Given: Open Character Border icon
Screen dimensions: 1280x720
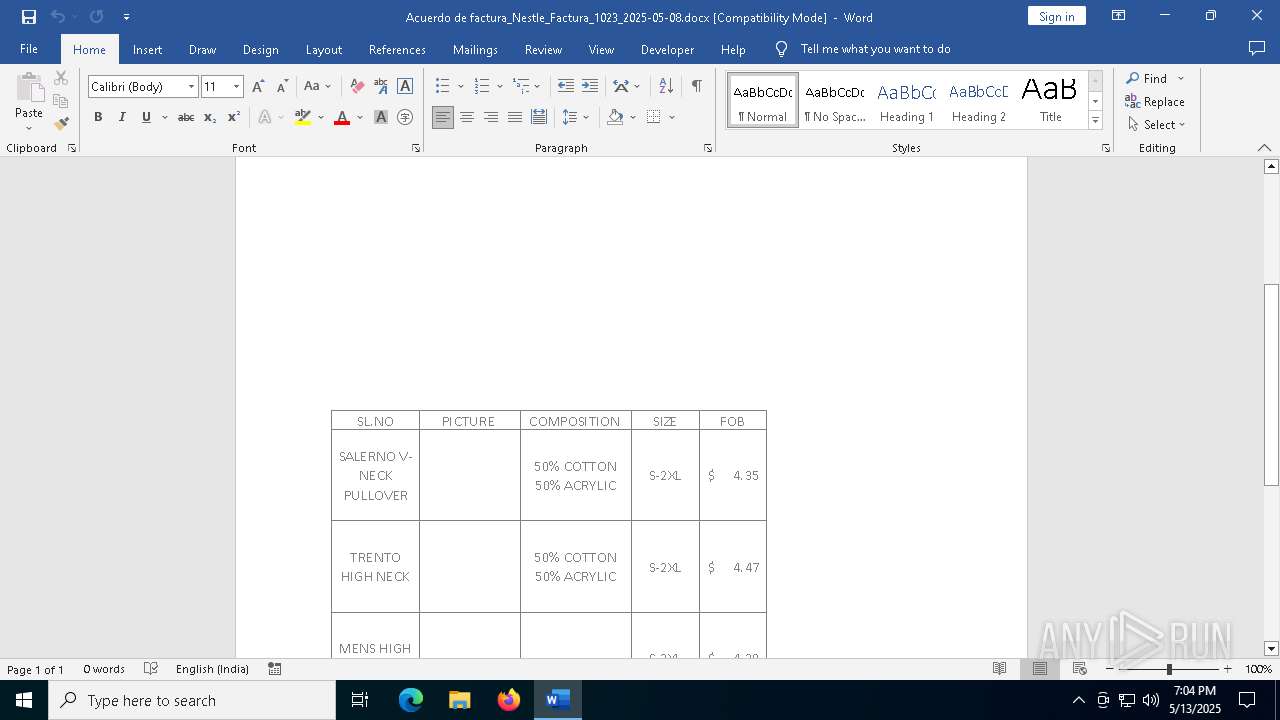Looking at the screenshot, I should [405, 87].
